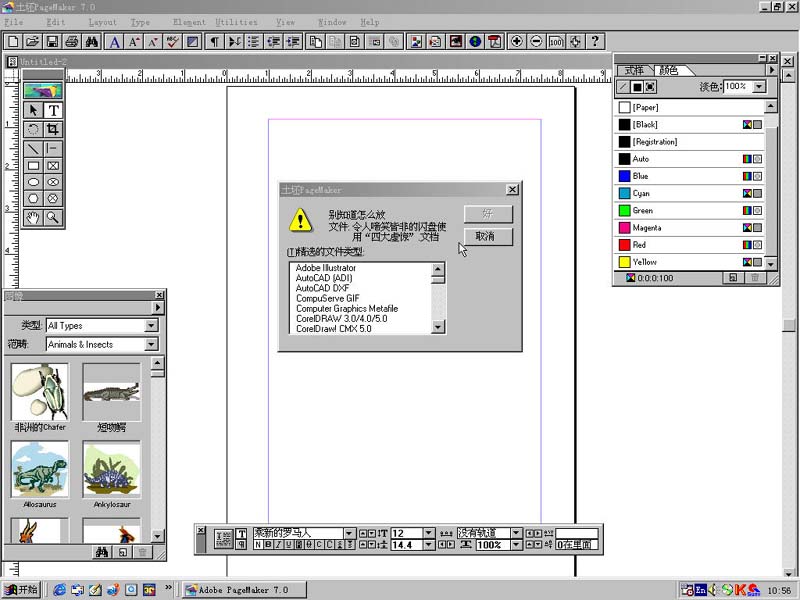Viewport: 800px width, 600px height.
Task: Toggle paragraph marks toolbar icon
Action: click(215, 41)
